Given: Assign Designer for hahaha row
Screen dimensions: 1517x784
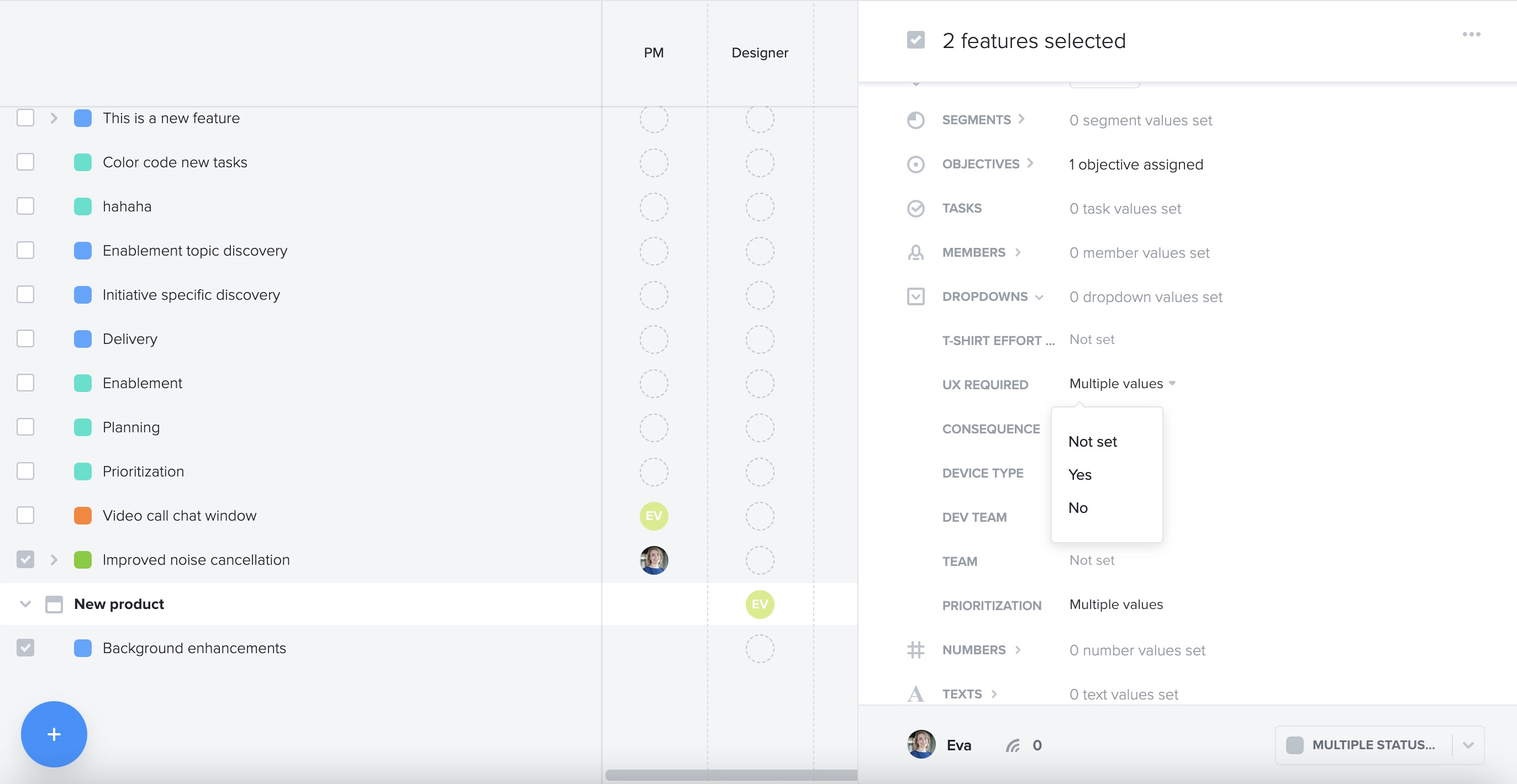Looking at the screenshot, I should [x=760, y=207].
